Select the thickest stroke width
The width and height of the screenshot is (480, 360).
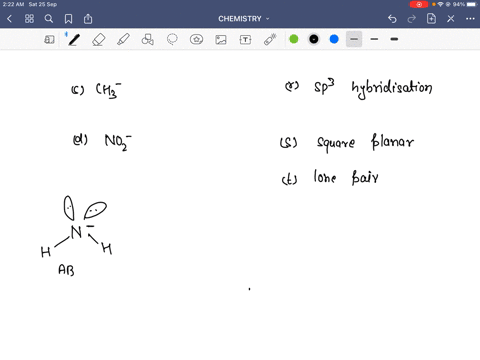click(x=394, y=39)
